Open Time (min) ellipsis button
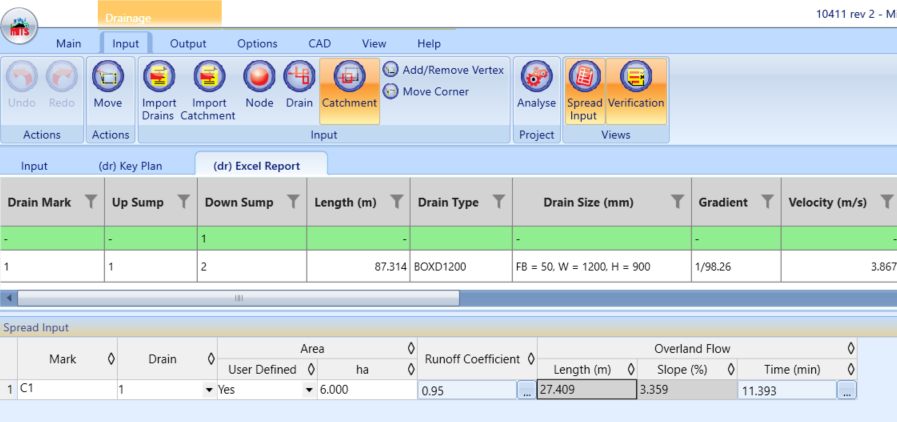 (x=847, y=391)
